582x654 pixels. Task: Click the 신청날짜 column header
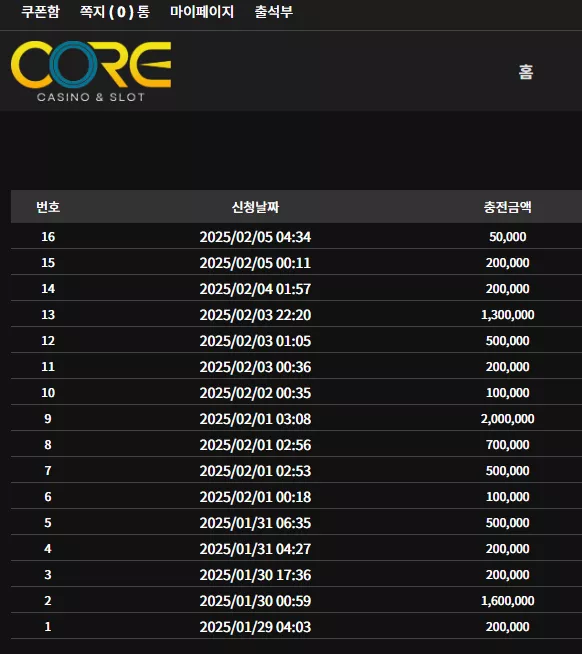(255, 207)
